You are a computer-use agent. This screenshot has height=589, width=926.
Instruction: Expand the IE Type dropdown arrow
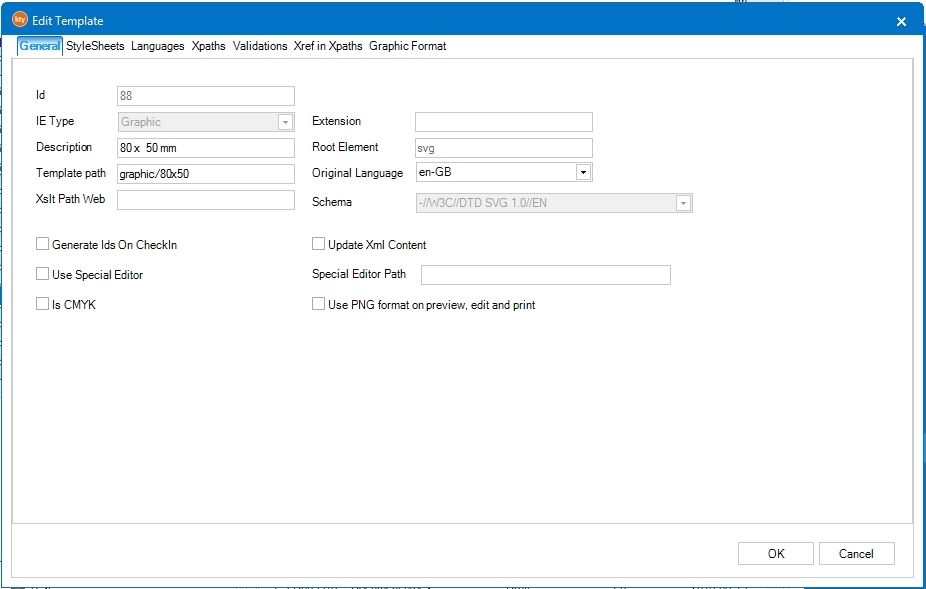point(285,122)
